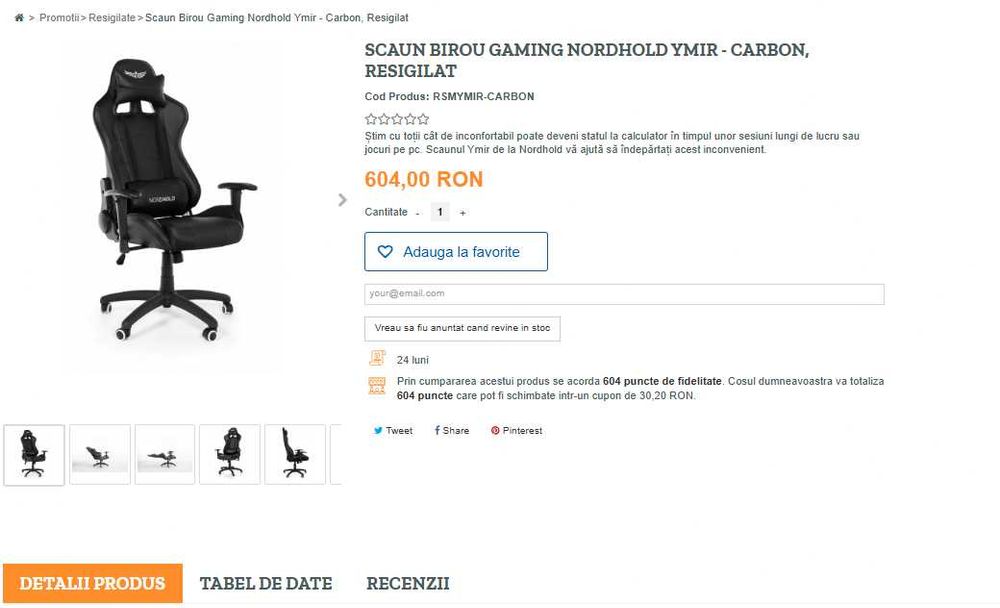Go to Resigilate breadcrumb category

(x=112, y=18)
